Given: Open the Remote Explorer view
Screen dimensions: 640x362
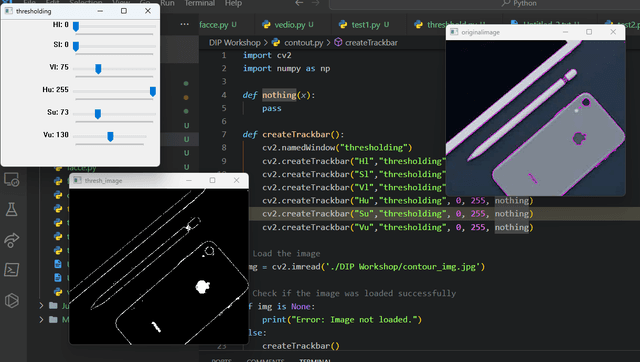Looking at the screenshot, I should [11, 180].
